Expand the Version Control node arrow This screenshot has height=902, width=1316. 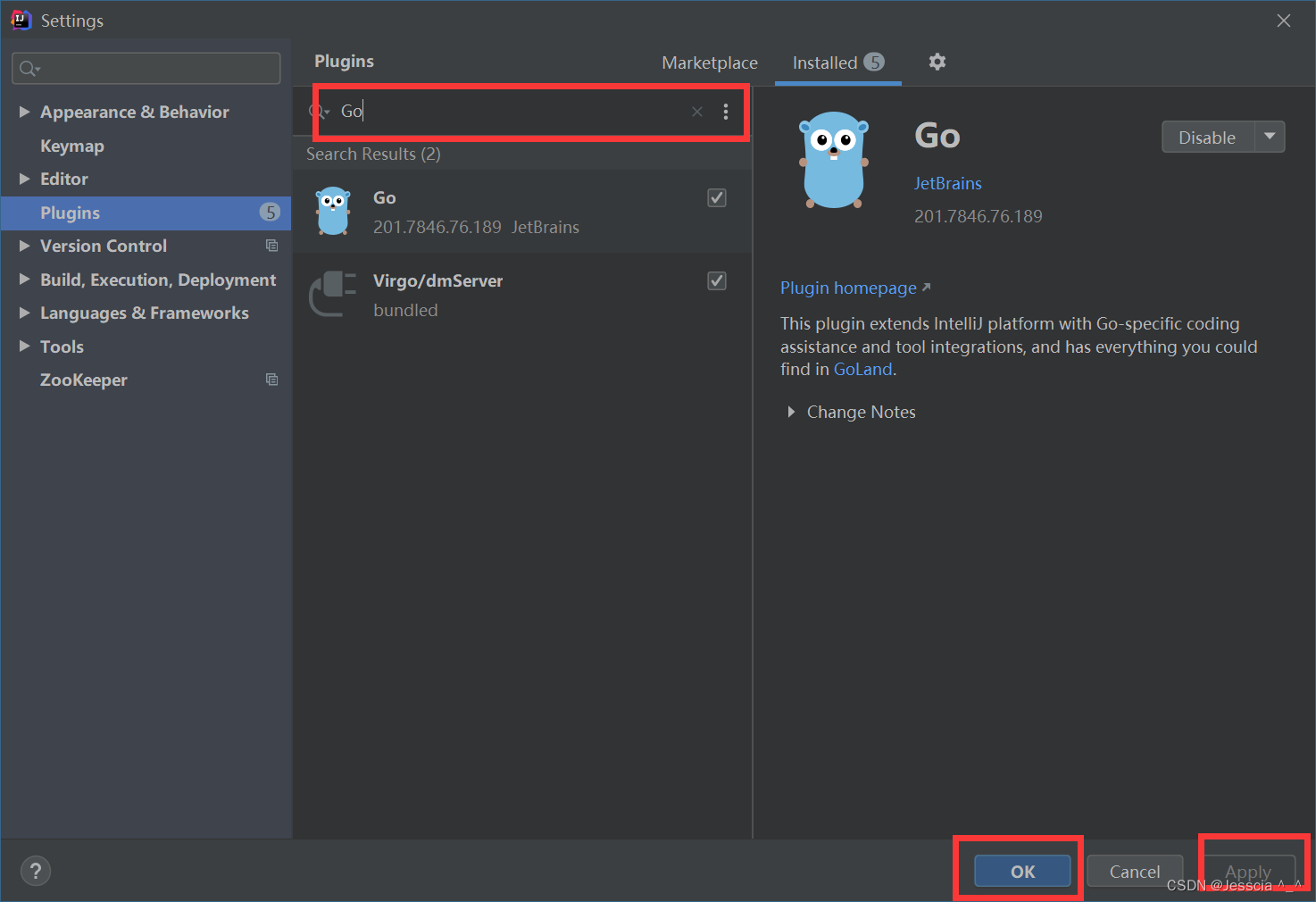[x=25, y=246]
